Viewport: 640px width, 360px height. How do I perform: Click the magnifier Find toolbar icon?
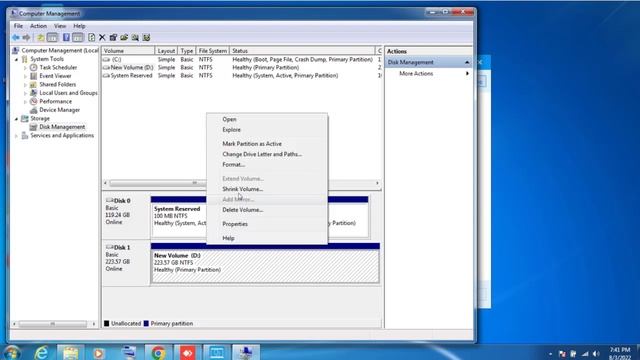[135, 38]
